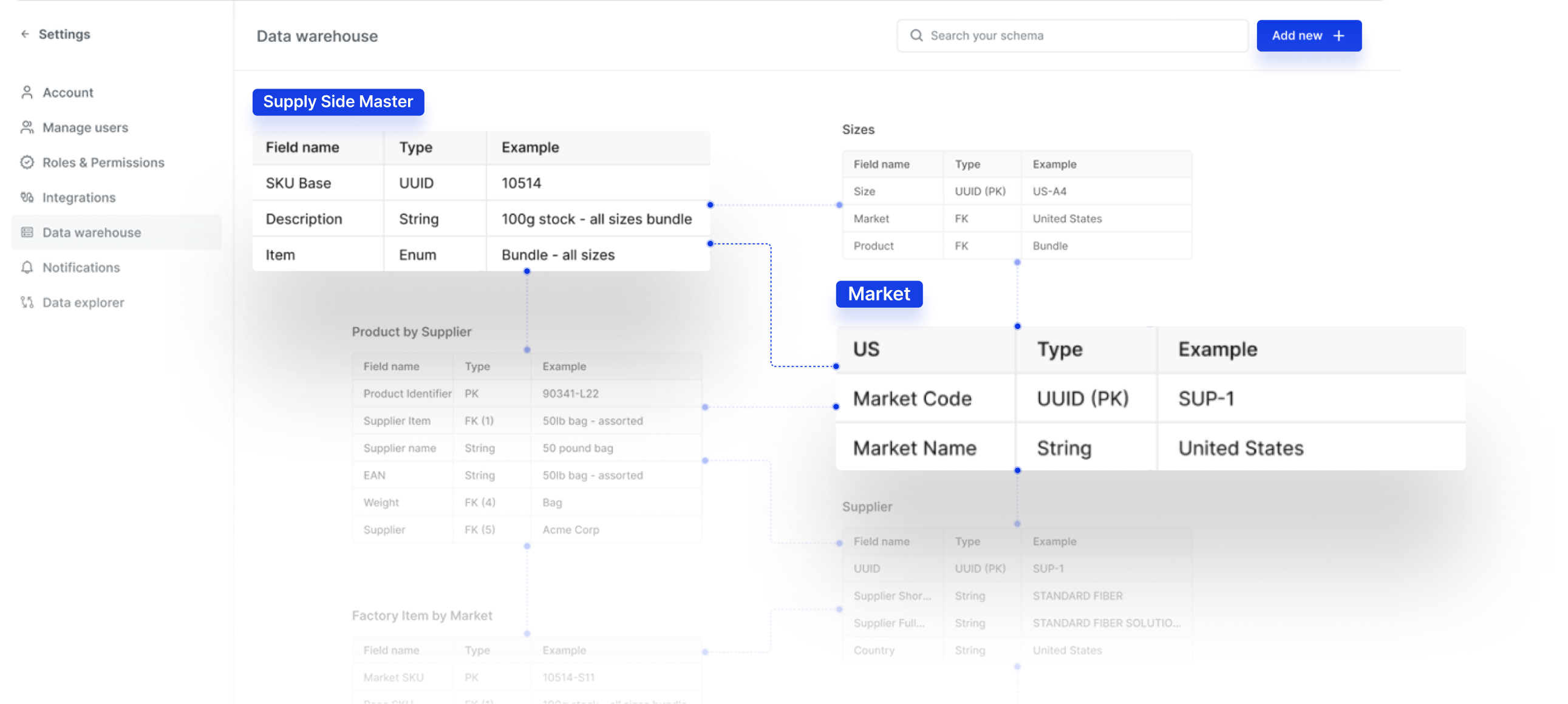Viewport: 1568px width, 704px height.
Task: Select STANDARD FIBER example value
Action: coord(1077,596)
